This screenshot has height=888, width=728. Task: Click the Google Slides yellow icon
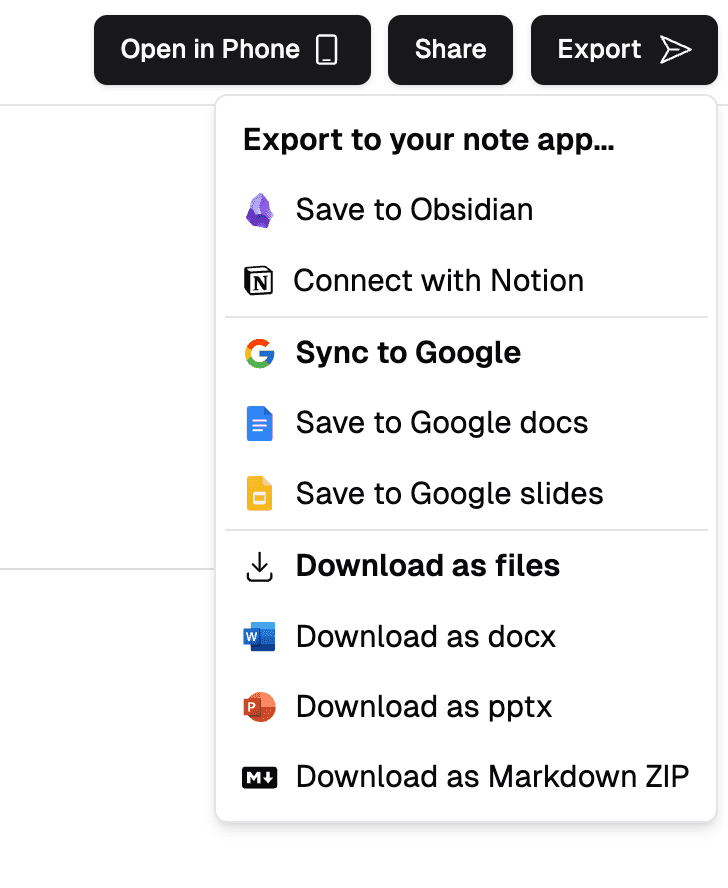point(259,493)
